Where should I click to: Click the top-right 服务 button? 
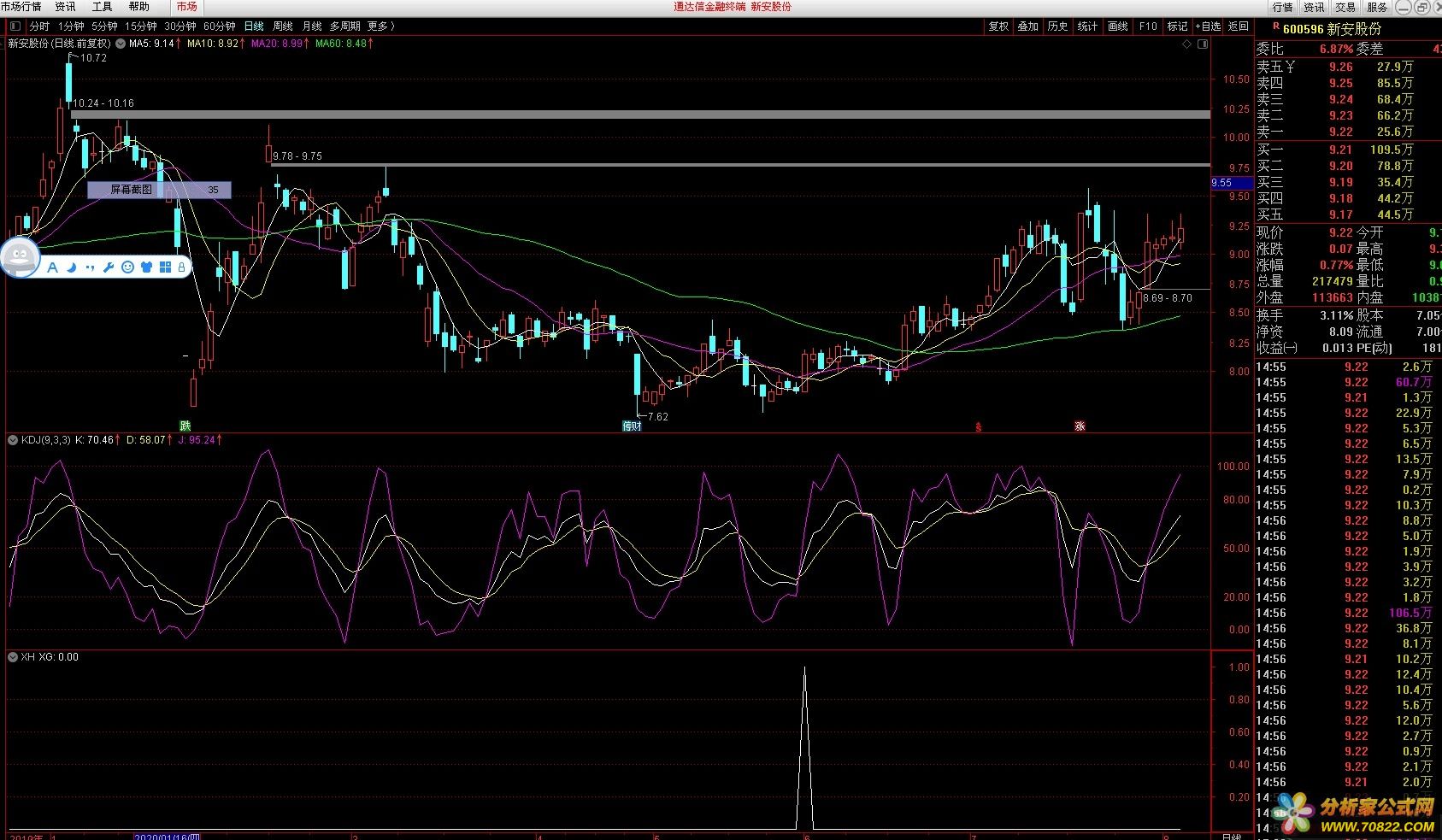coord(1377,7)
